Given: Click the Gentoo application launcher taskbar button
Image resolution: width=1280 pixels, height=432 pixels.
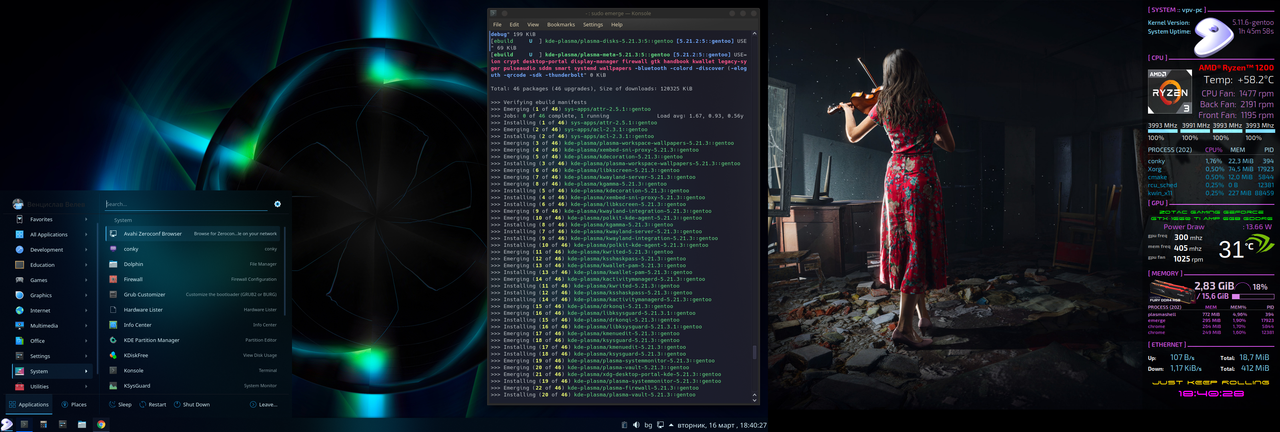Looking at the screenshot, I should 7,425.
